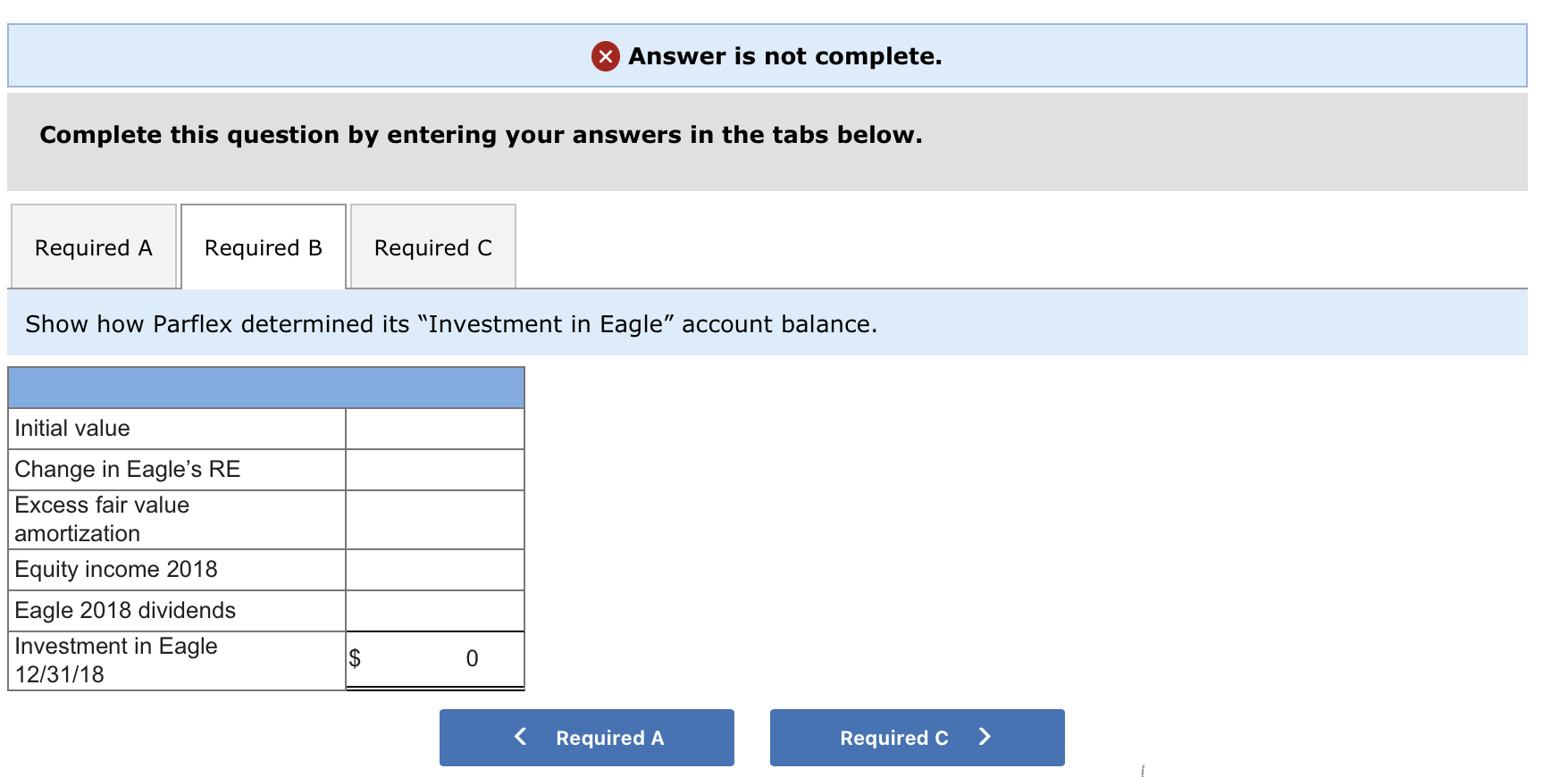1568x777 pixels.
Task: Click the Eagle 2018 dividends label cell
Action: click(177, 611)
